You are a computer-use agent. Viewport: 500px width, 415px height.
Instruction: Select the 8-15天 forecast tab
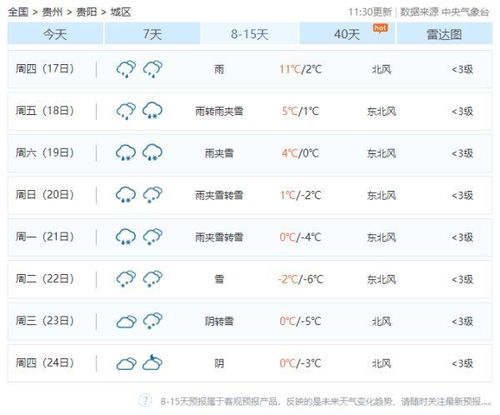[250, 34]
